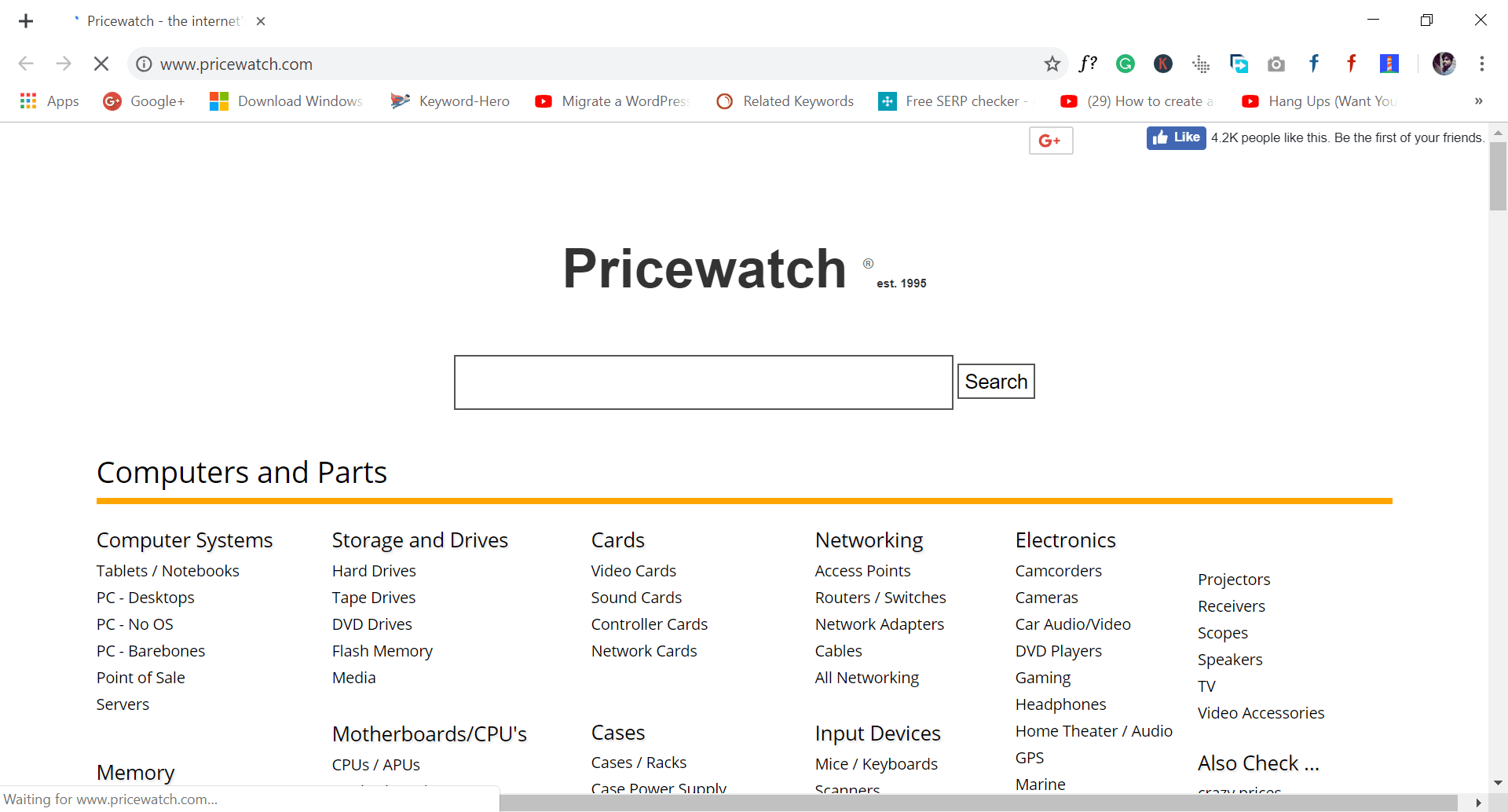The height and width of the screenshot is (812, 1508).
Task: Open Hang Ups YouTube bookmark
Action: [1319, 101]
